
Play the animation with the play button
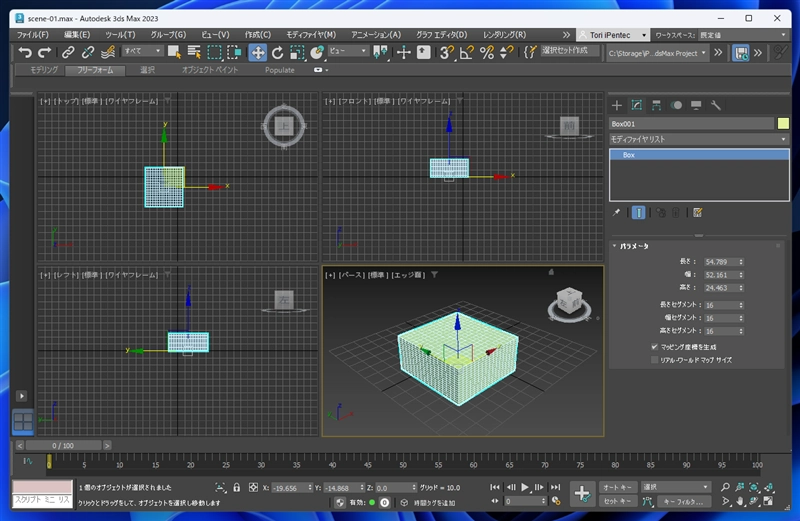point(524,487)
